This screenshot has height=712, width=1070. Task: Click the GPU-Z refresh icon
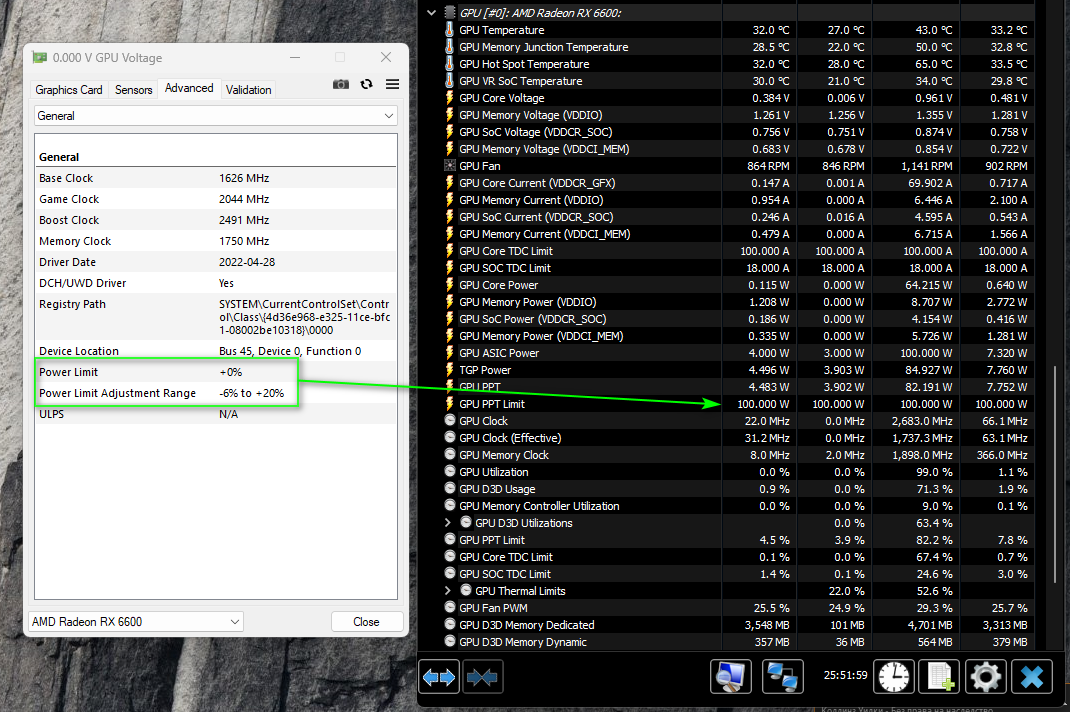366,84
